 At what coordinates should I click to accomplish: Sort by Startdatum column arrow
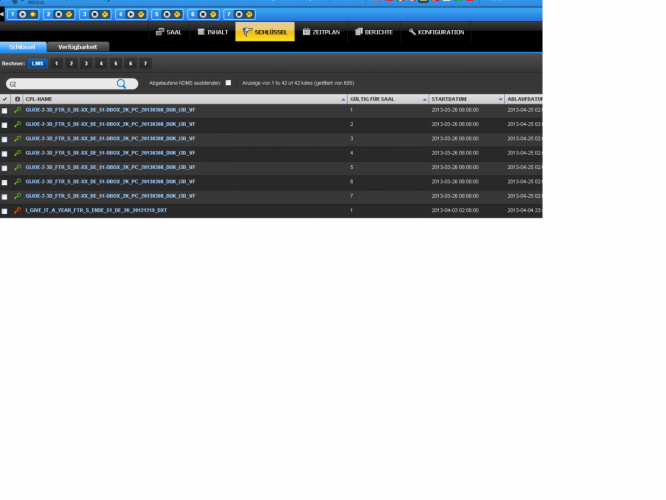click(x=500, y=99)
